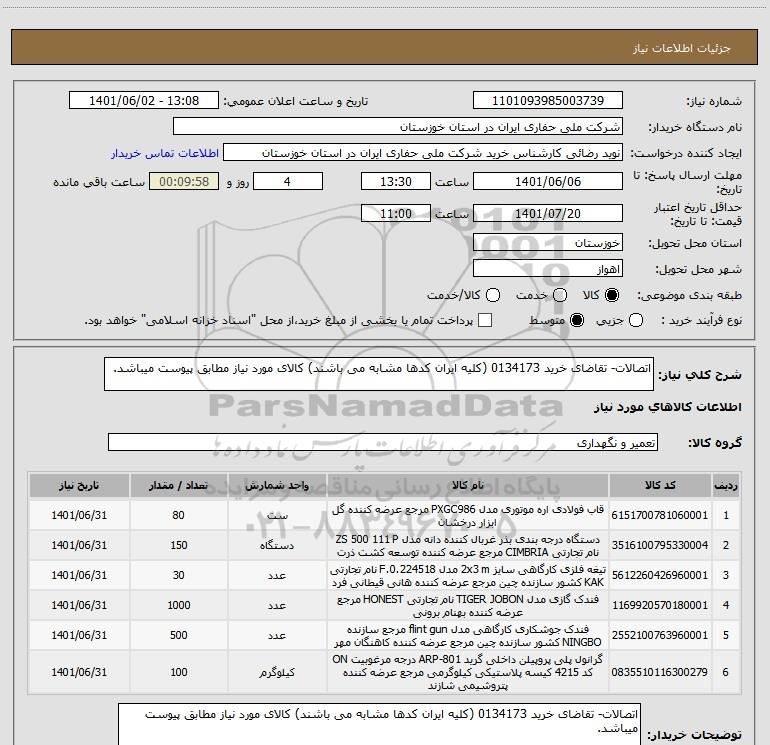Select the کالا/خدمت radio button
Viewport: 770px width, 745px height.
click(x=493, y=295)
